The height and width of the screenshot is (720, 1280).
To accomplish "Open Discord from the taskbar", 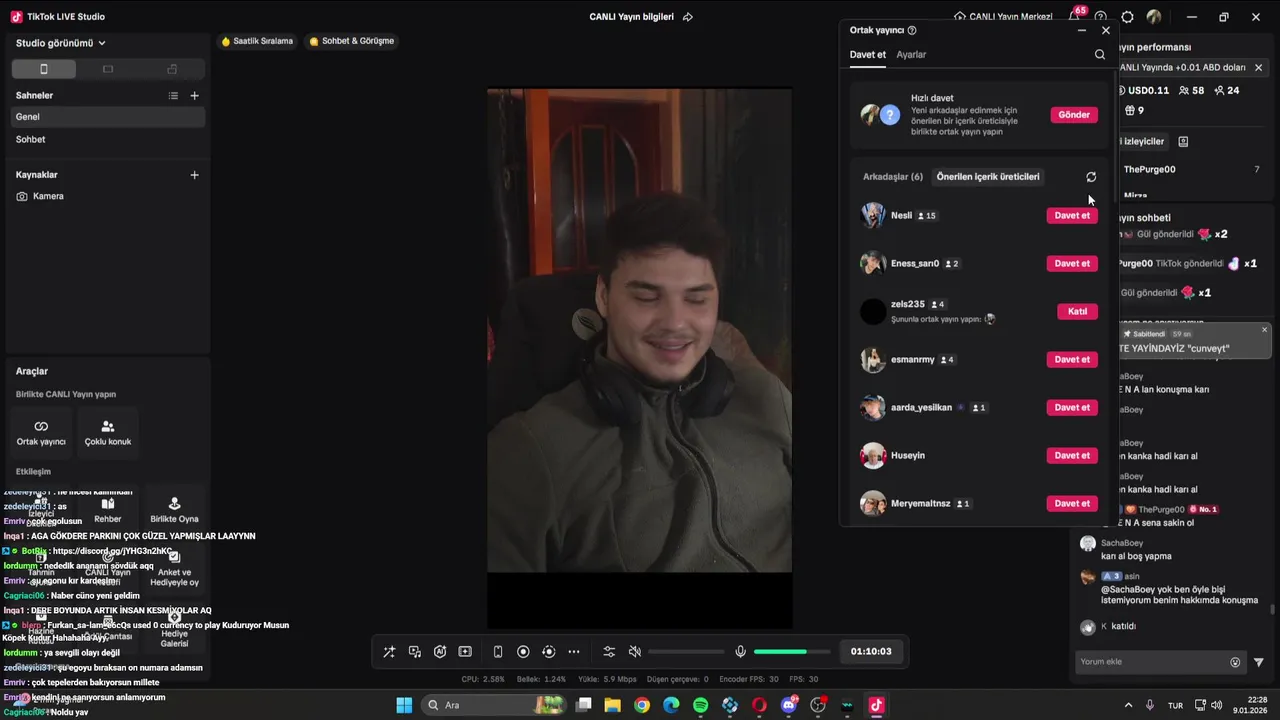I will click(x=789, y=705).
